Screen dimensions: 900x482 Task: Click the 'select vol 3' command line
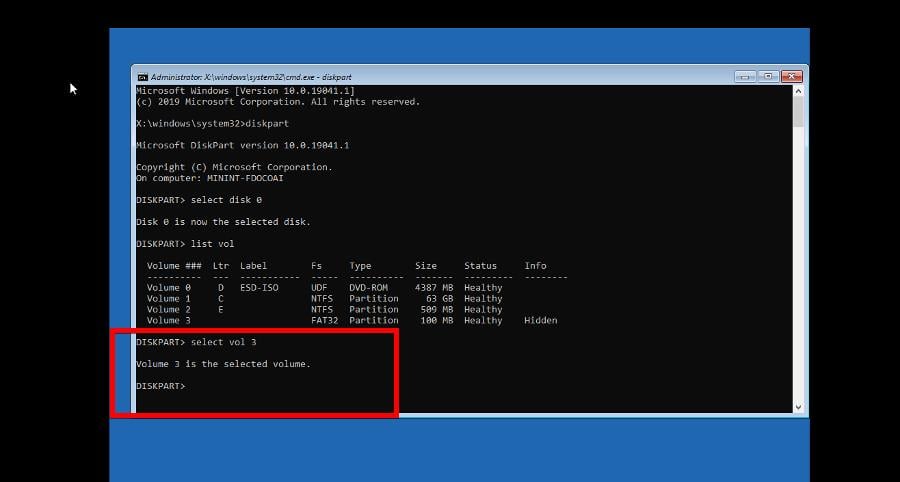click(196, 342)
